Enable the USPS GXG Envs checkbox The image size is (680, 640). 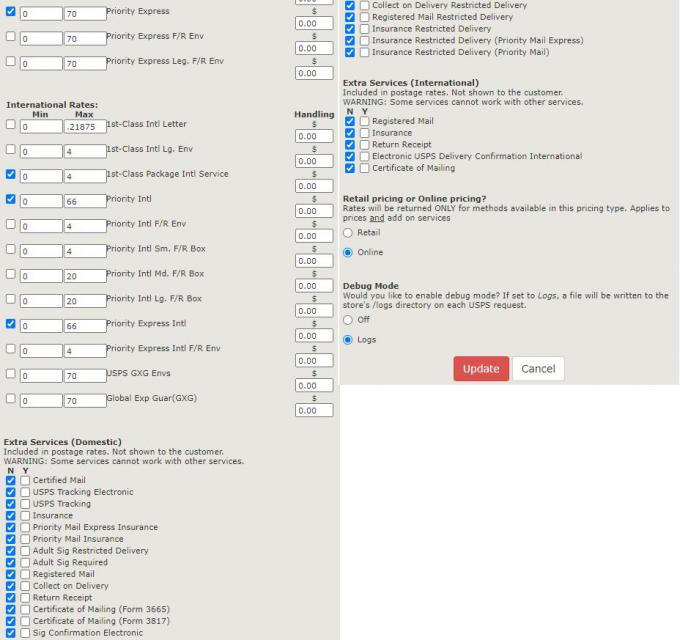[11, 374]
